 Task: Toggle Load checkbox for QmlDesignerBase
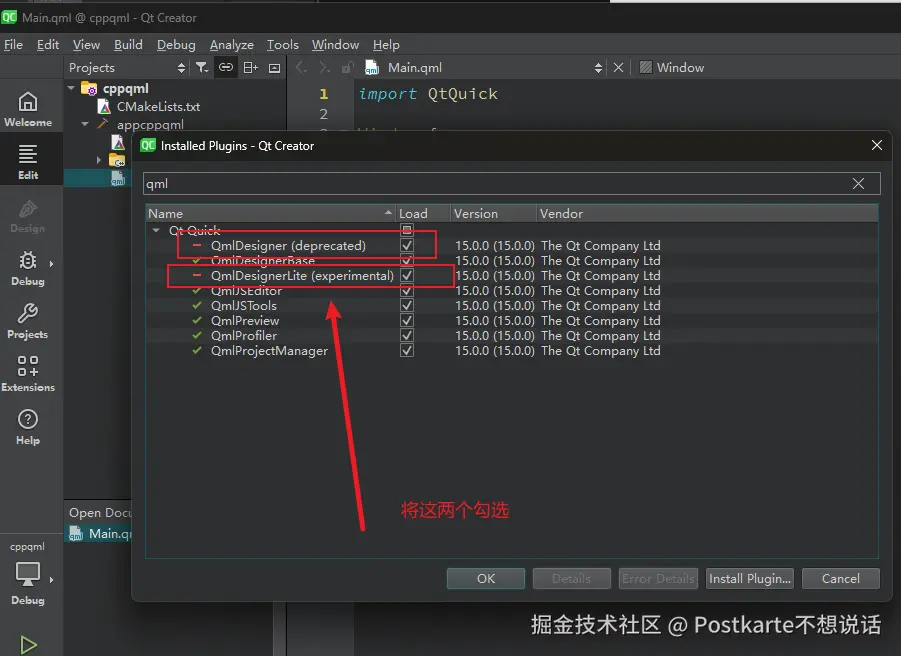(x=407, y=260)
